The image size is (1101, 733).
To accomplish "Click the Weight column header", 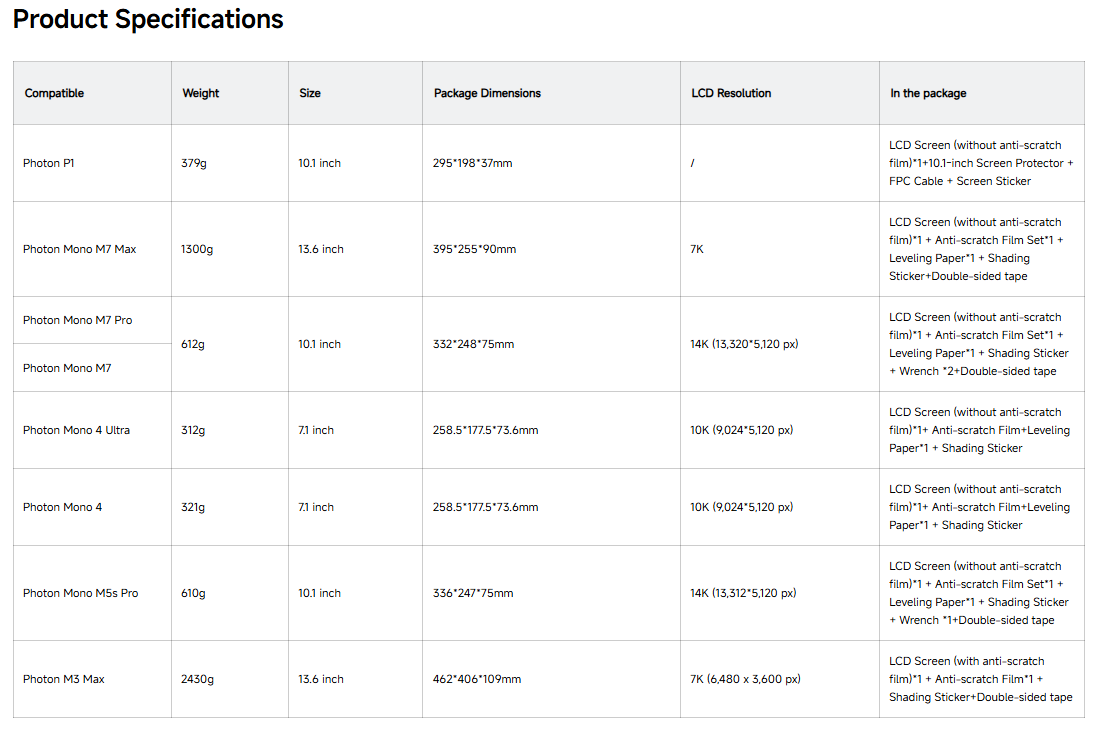I will 200,93.
